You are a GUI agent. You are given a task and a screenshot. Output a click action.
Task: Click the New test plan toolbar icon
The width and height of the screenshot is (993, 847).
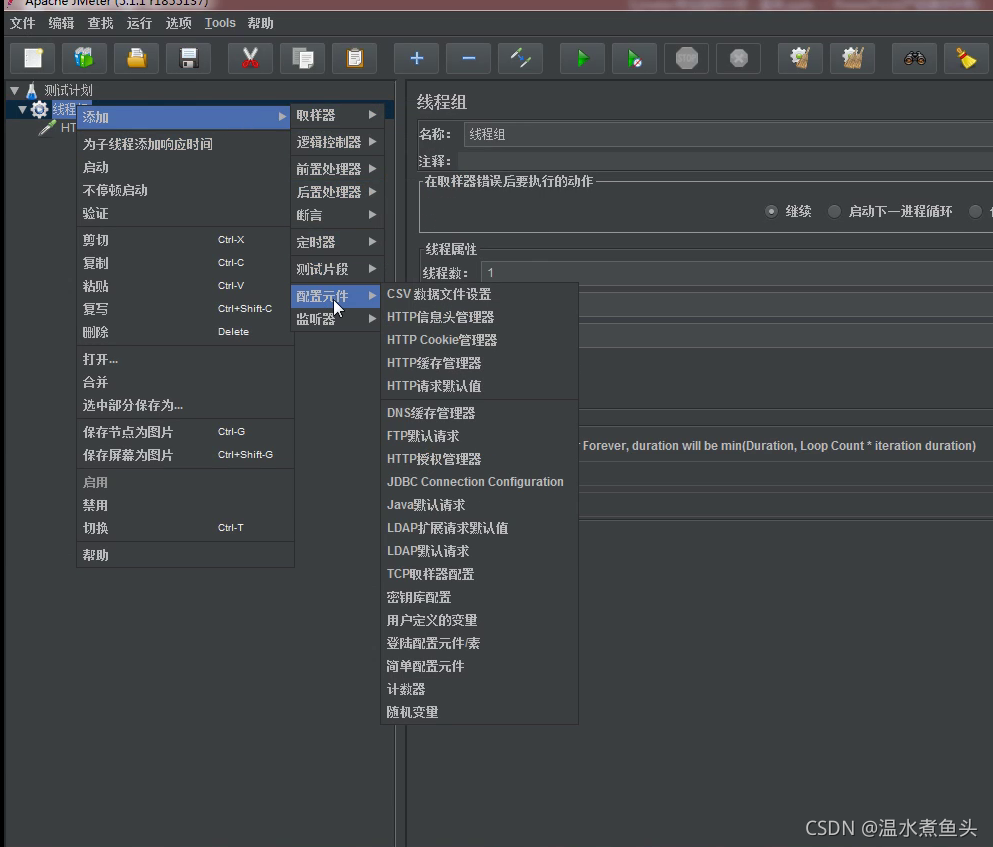(33, 58)
